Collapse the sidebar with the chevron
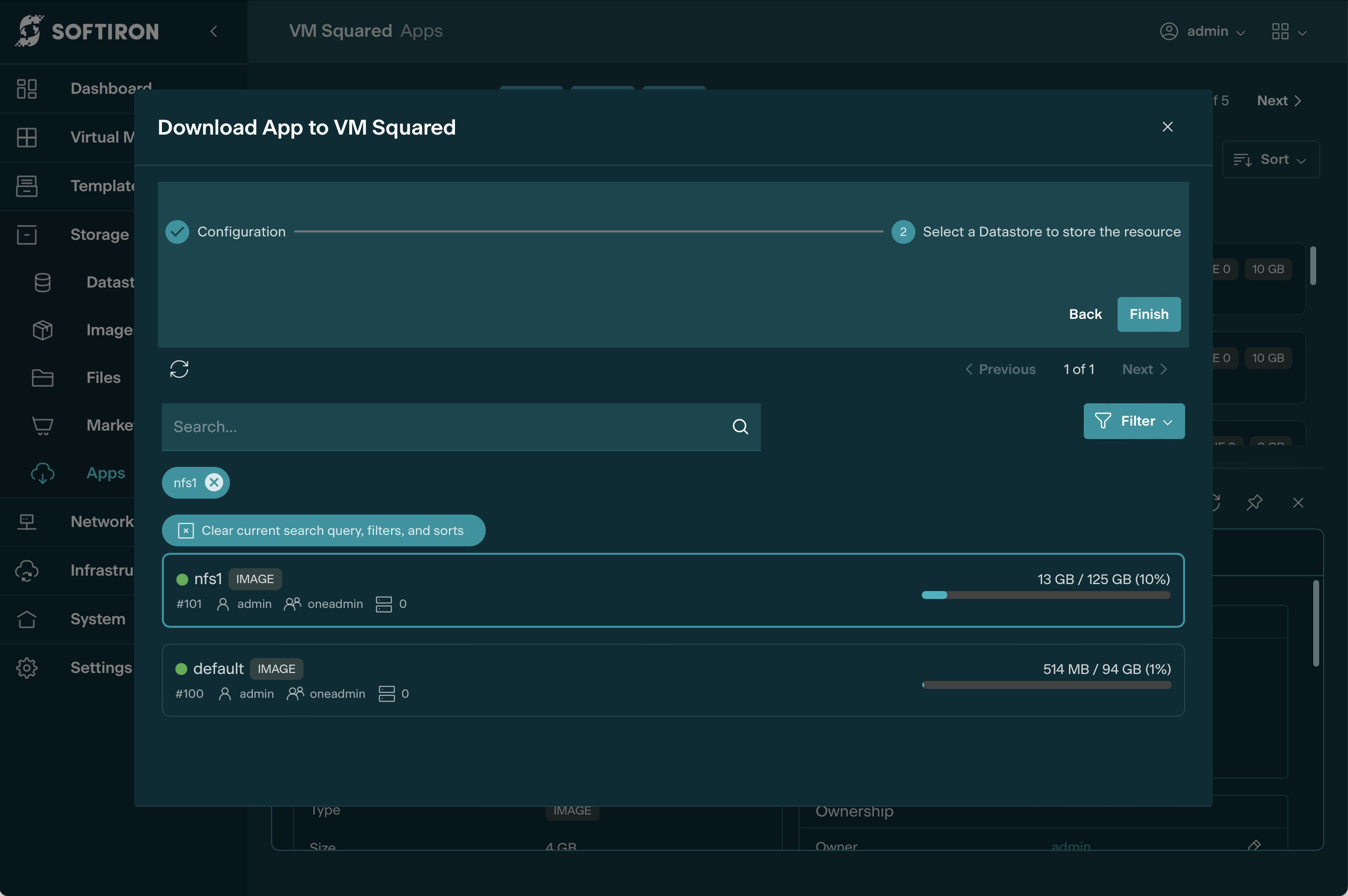 click(214, 31)
